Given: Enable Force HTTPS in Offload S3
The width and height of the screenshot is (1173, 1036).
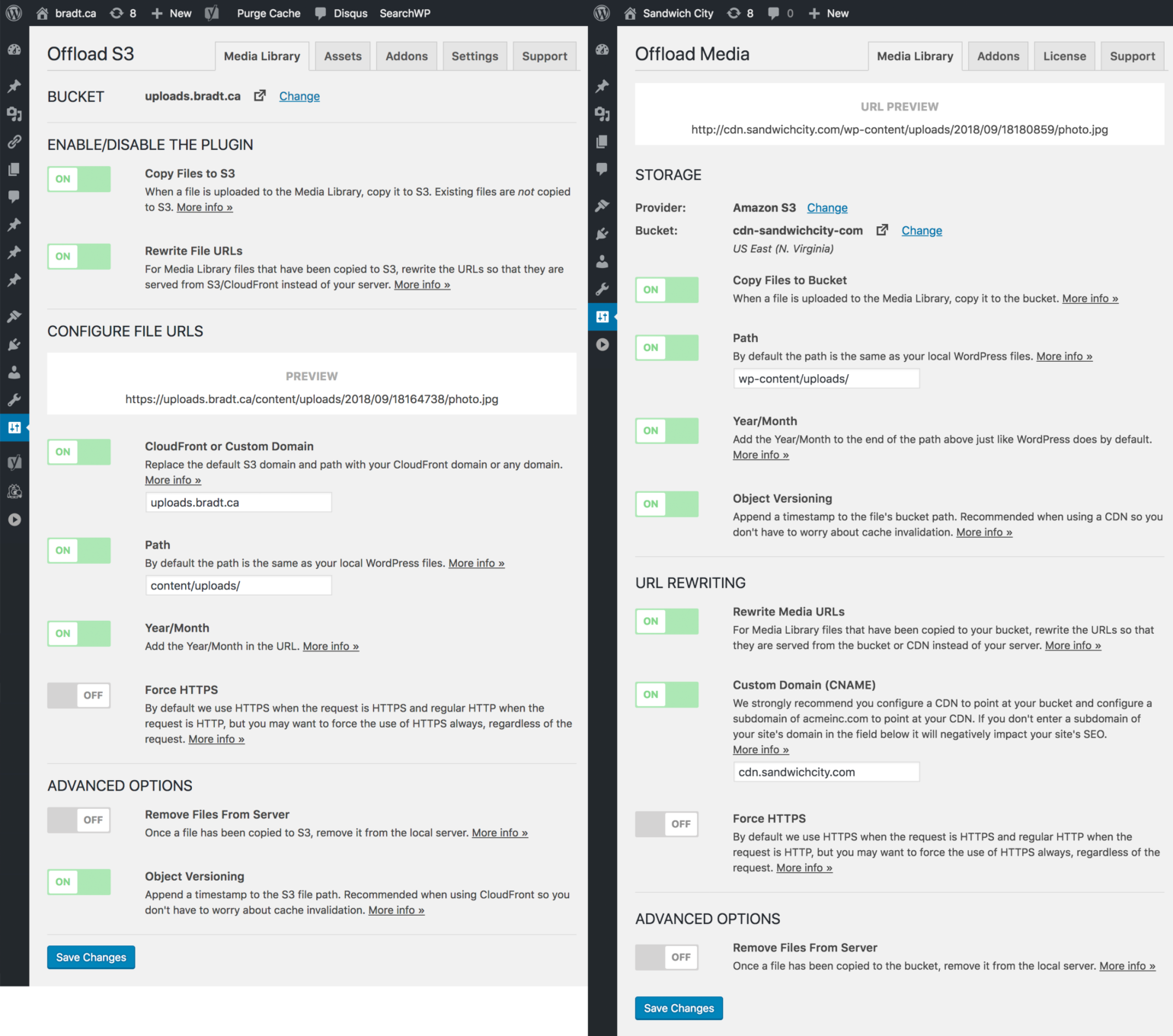Looking at the screenshot, I should pos(79,695).
